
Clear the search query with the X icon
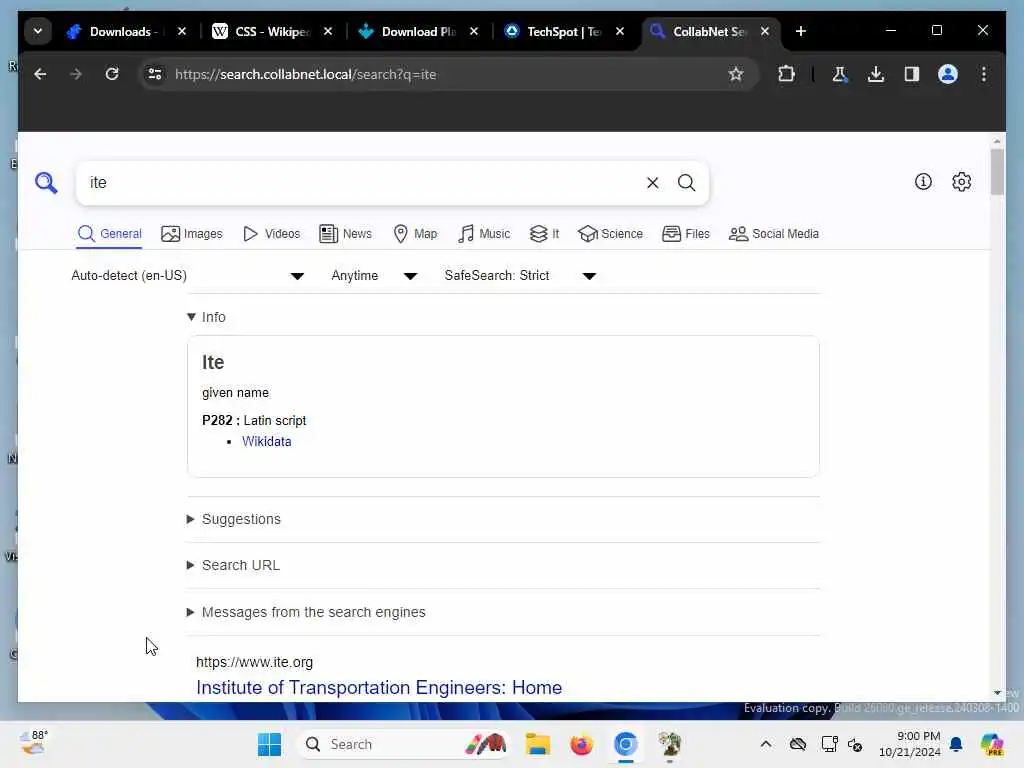(652, 183)
